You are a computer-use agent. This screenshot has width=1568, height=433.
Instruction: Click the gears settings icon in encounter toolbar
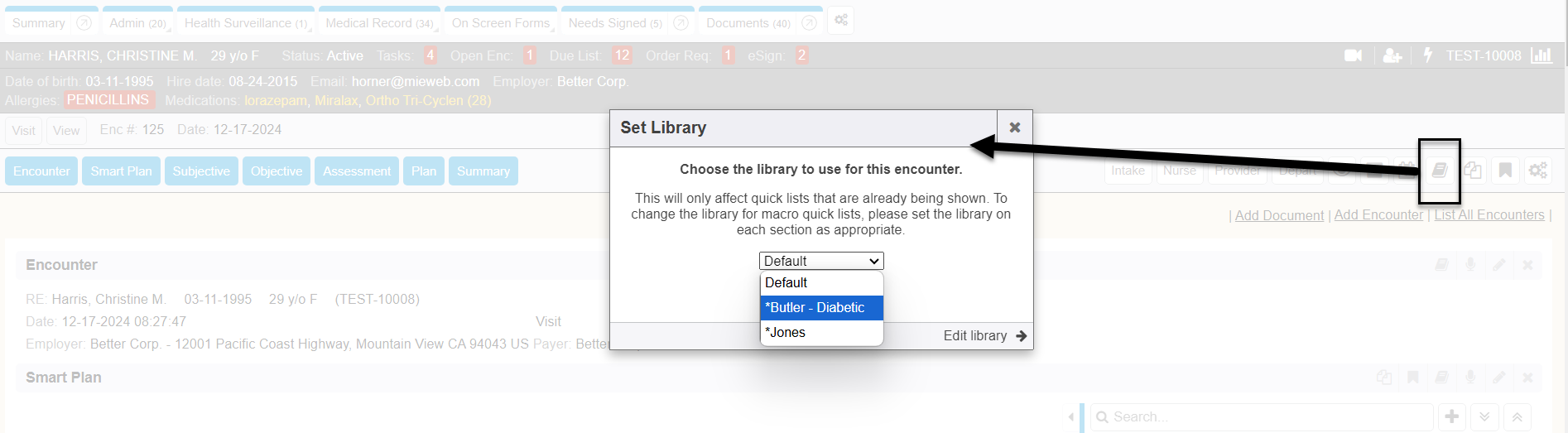[1538, 171]
